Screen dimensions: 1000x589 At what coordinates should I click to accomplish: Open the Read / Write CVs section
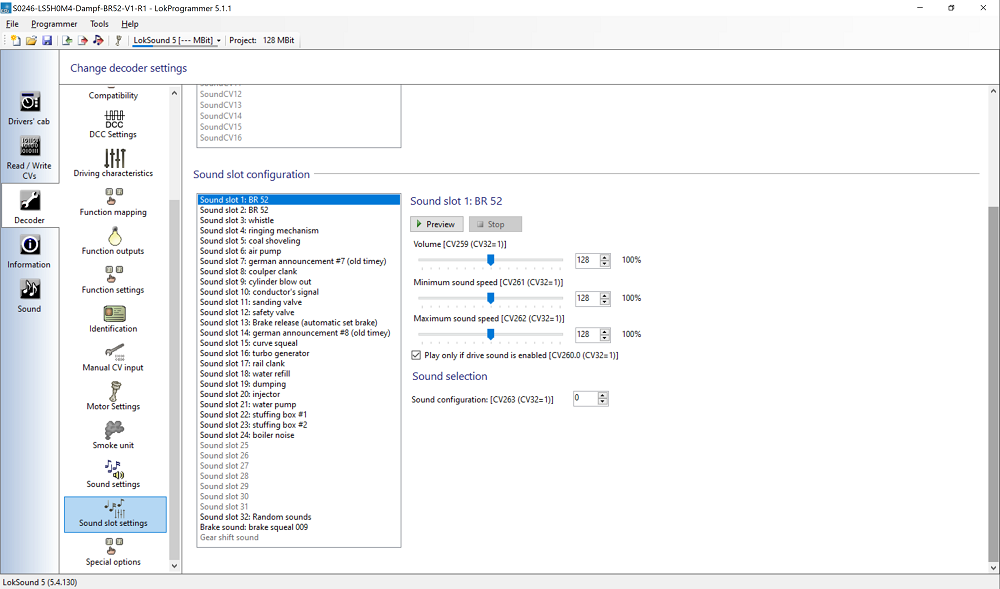(x=29, y=153)
